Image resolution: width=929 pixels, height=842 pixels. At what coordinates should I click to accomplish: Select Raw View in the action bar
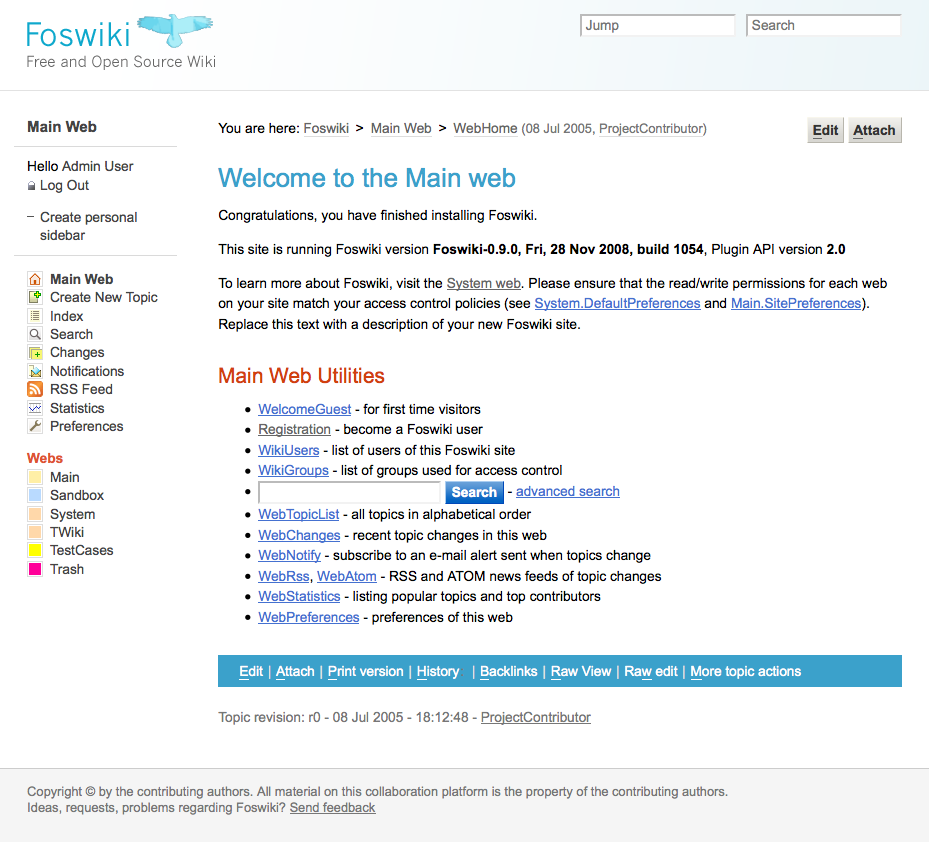581,671
